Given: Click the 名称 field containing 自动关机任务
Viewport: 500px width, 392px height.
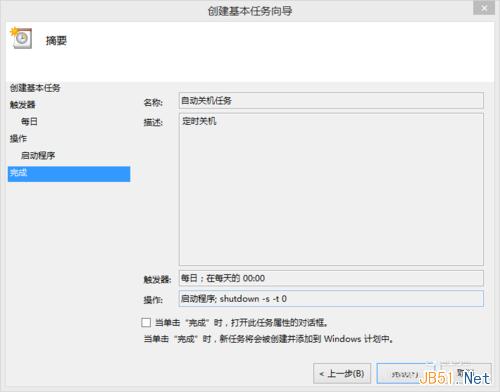Looking at the screenshot, I should (331, 100).
